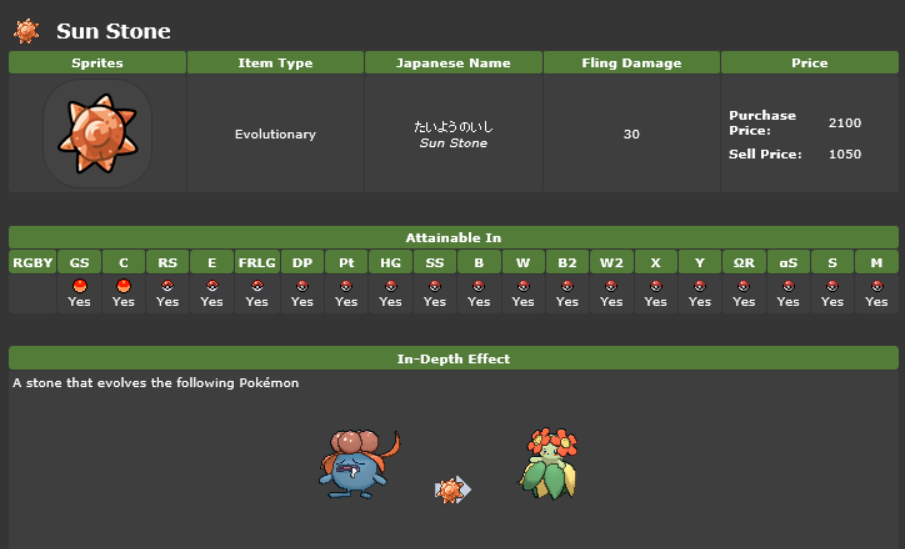This screenshot has height=549, width=905.
Task: Click the text 'A stone that evolves the following Pokémon'
Action: tap(156, 383)
